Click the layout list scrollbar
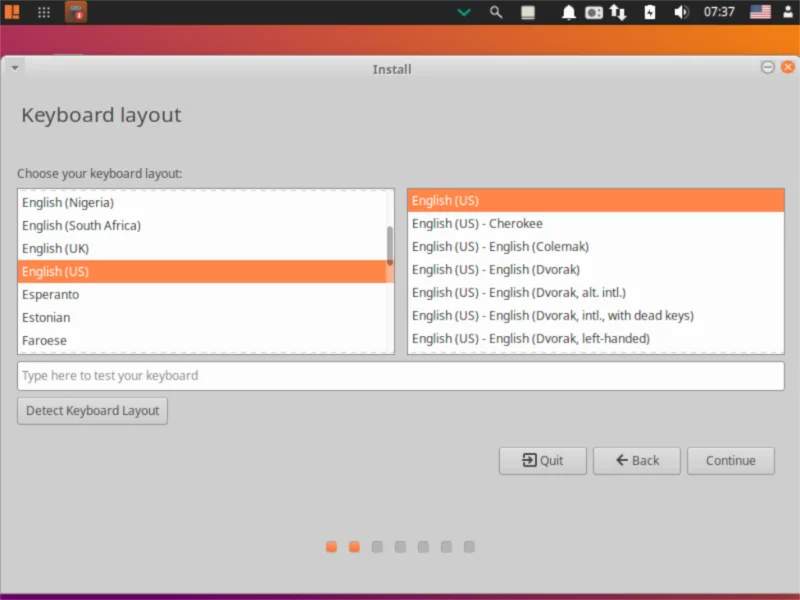Viewport: 800px width, 600px height. click(390, 246)
